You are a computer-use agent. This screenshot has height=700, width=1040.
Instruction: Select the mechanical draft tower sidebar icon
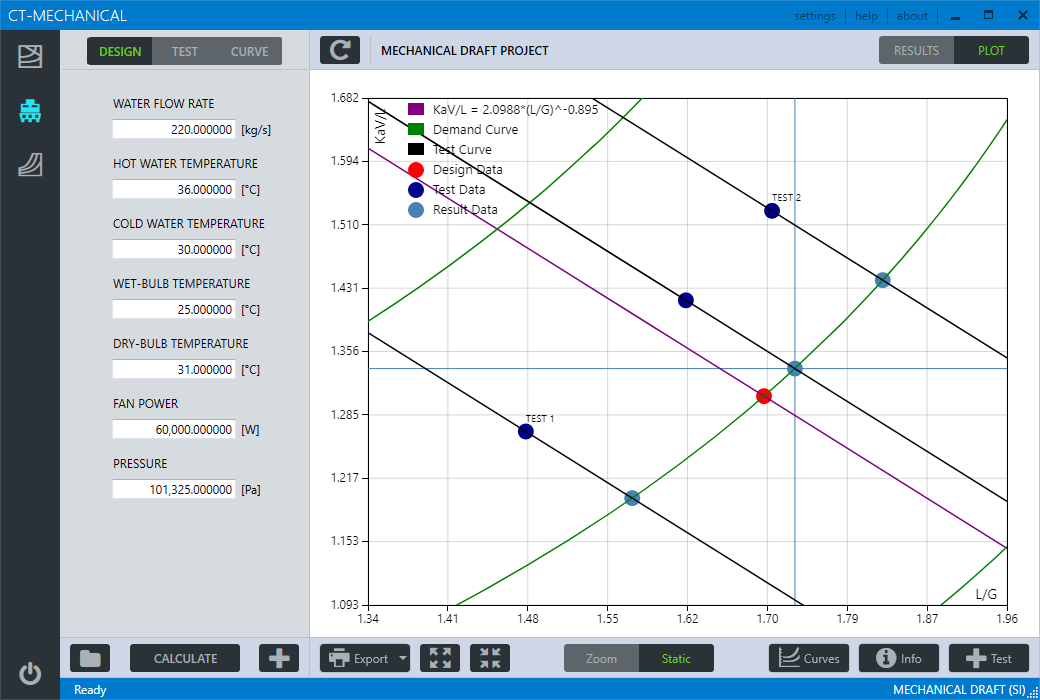click(x=30, y=111)
